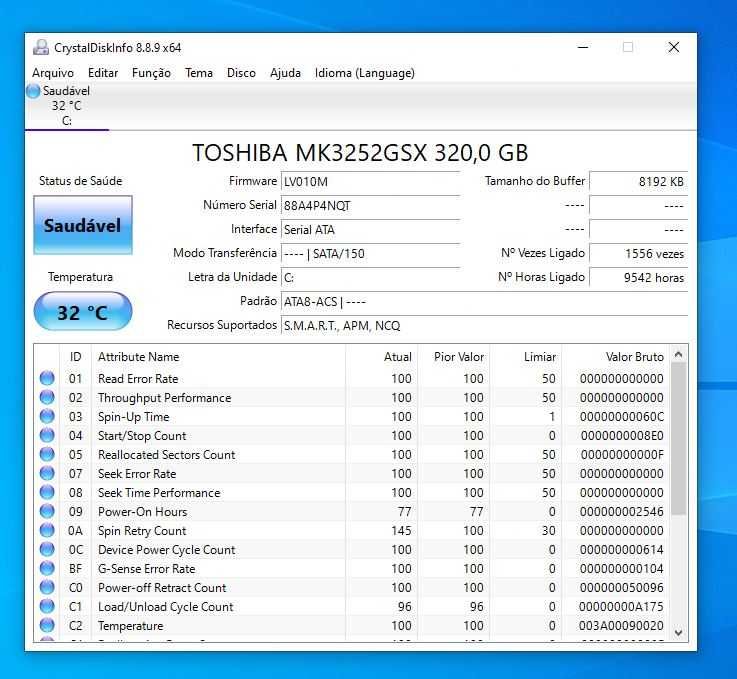Screen dimensions: 737x679
Task: Click the power-on hours field 9542 horas
Action: click(639, 278)
